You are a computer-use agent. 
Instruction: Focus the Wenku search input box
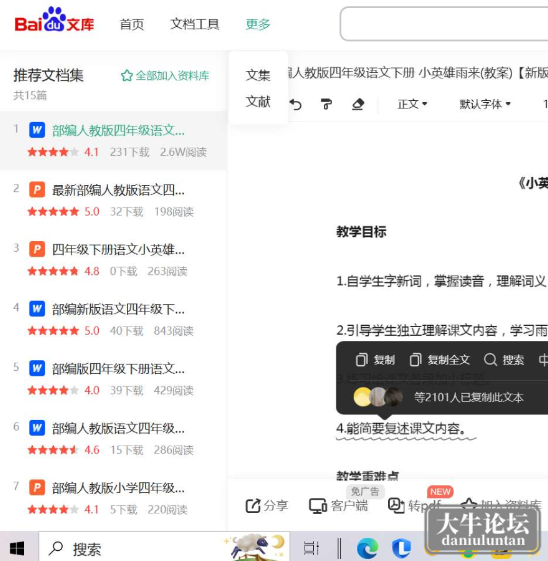[444, 24]
